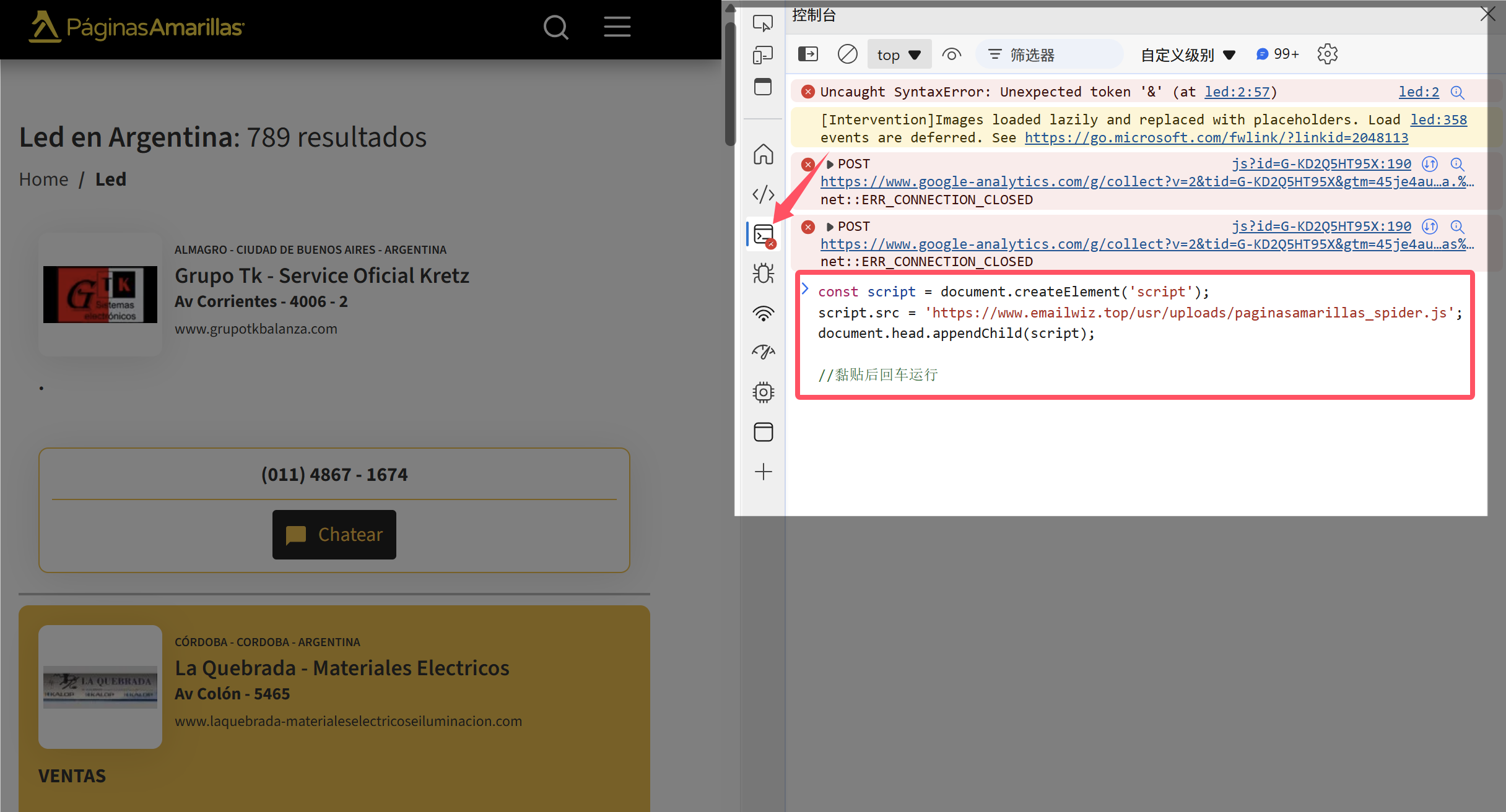This screenshot has height=812, width=1506.
Task: Open the 自定义级别 log level dropdown
Action: pyautogui.click(x=1188, y=55)
